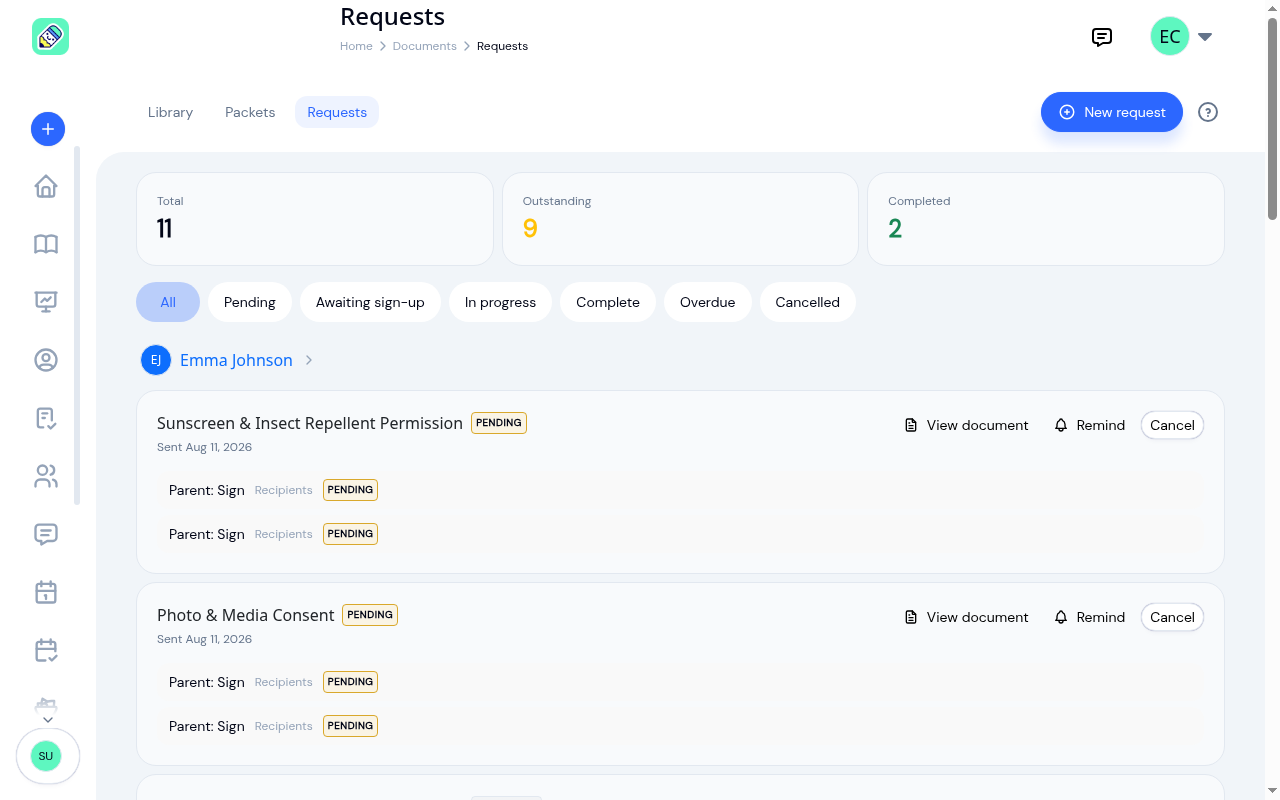
Task: Open the Emma Johnson name link
Action: 236,360
